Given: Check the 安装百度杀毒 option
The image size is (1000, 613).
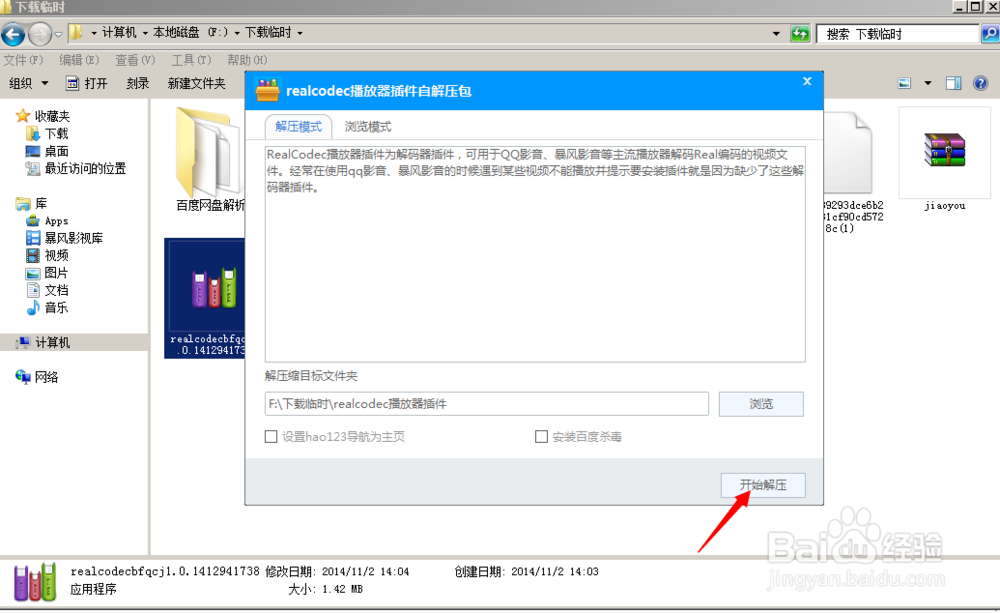Looking at the screenshot, I should pyautogui.click(x=541, y=436).
